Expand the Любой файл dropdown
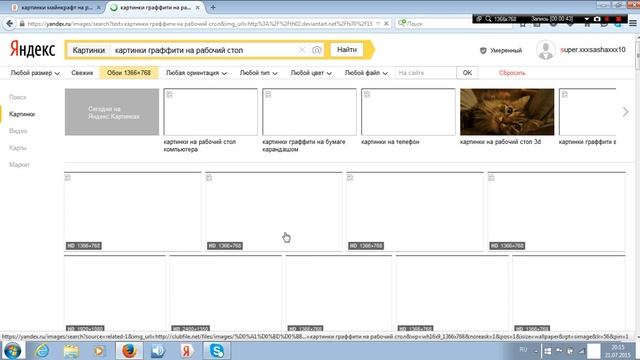 tap(366, 73)
